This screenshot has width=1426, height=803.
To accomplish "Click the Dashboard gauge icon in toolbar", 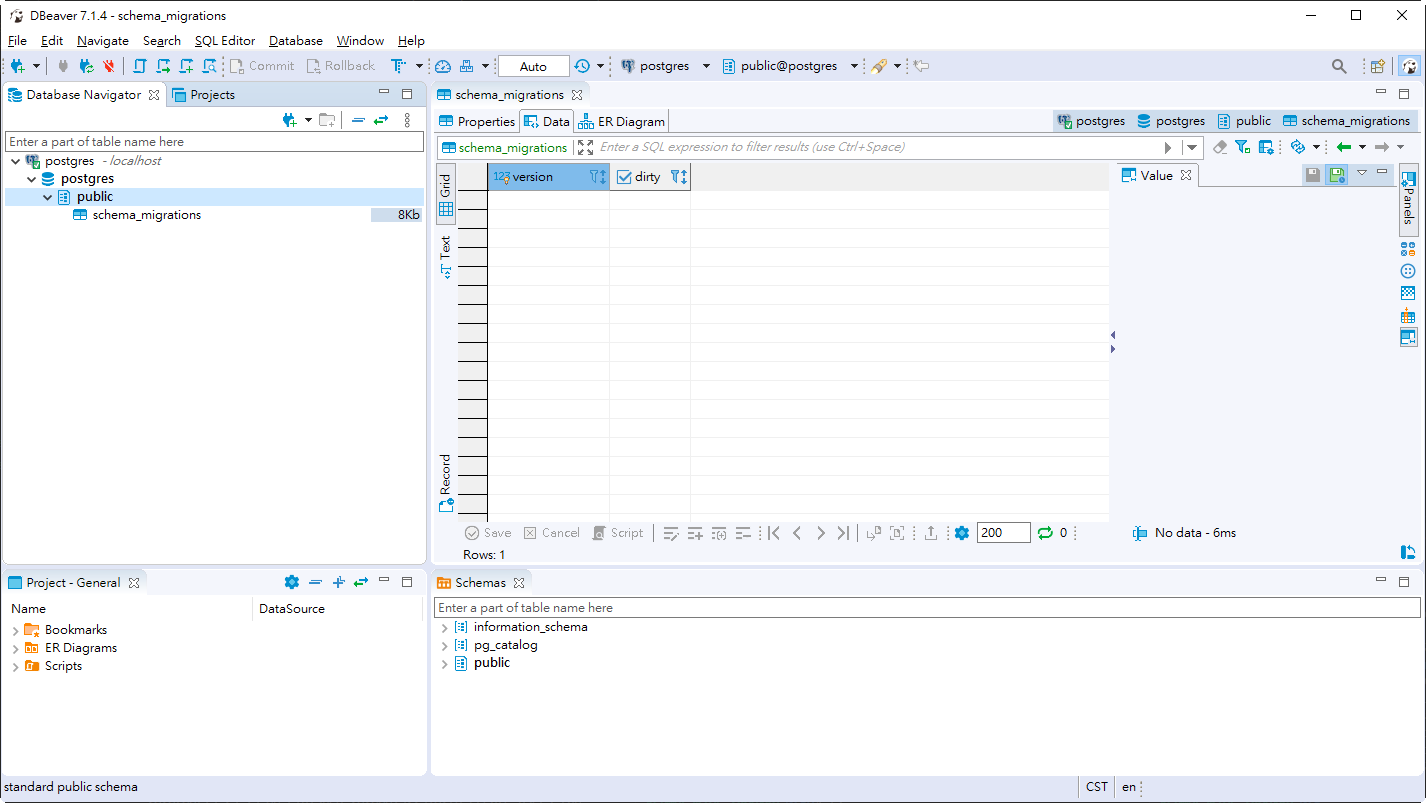I will (x=443, y=66).
